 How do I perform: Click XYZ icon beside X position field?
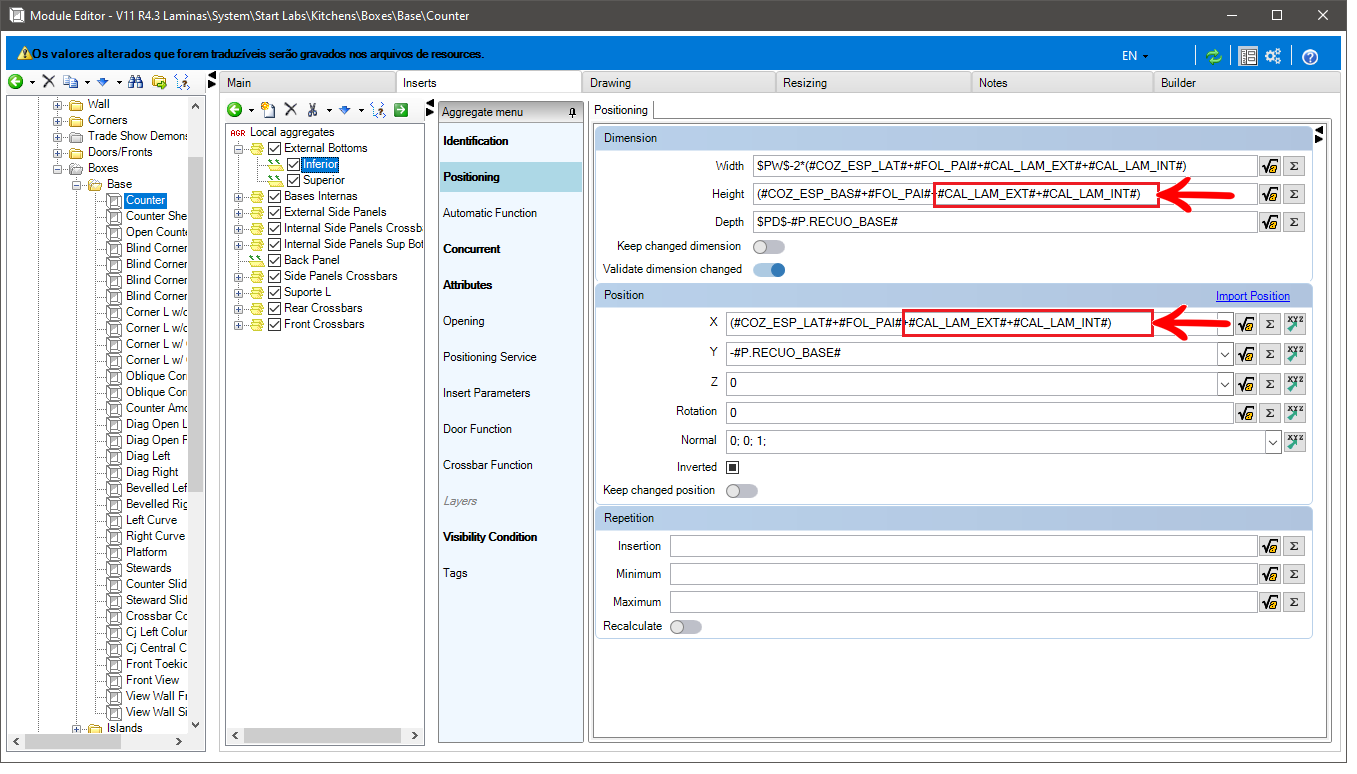coord(1295,323)
